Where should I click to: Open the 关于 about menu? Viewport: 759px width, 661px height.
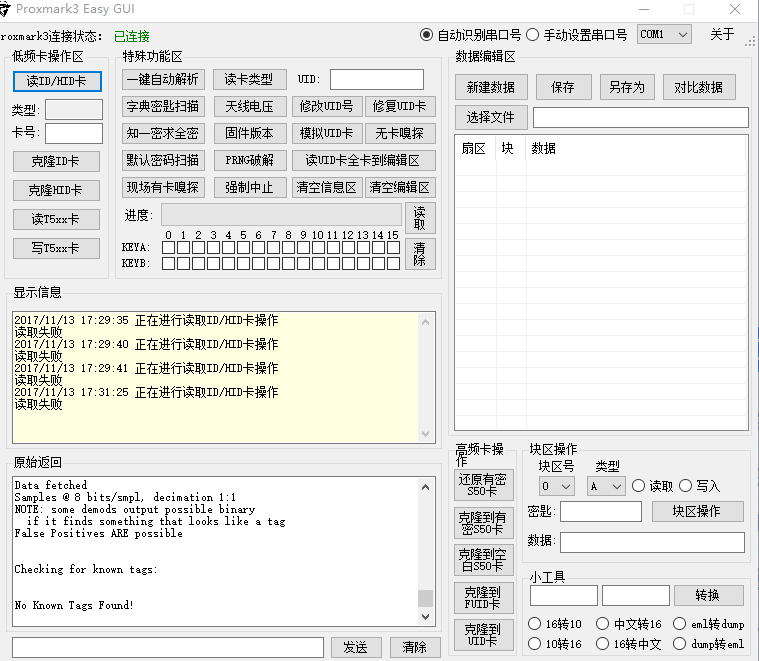(722, 34)
